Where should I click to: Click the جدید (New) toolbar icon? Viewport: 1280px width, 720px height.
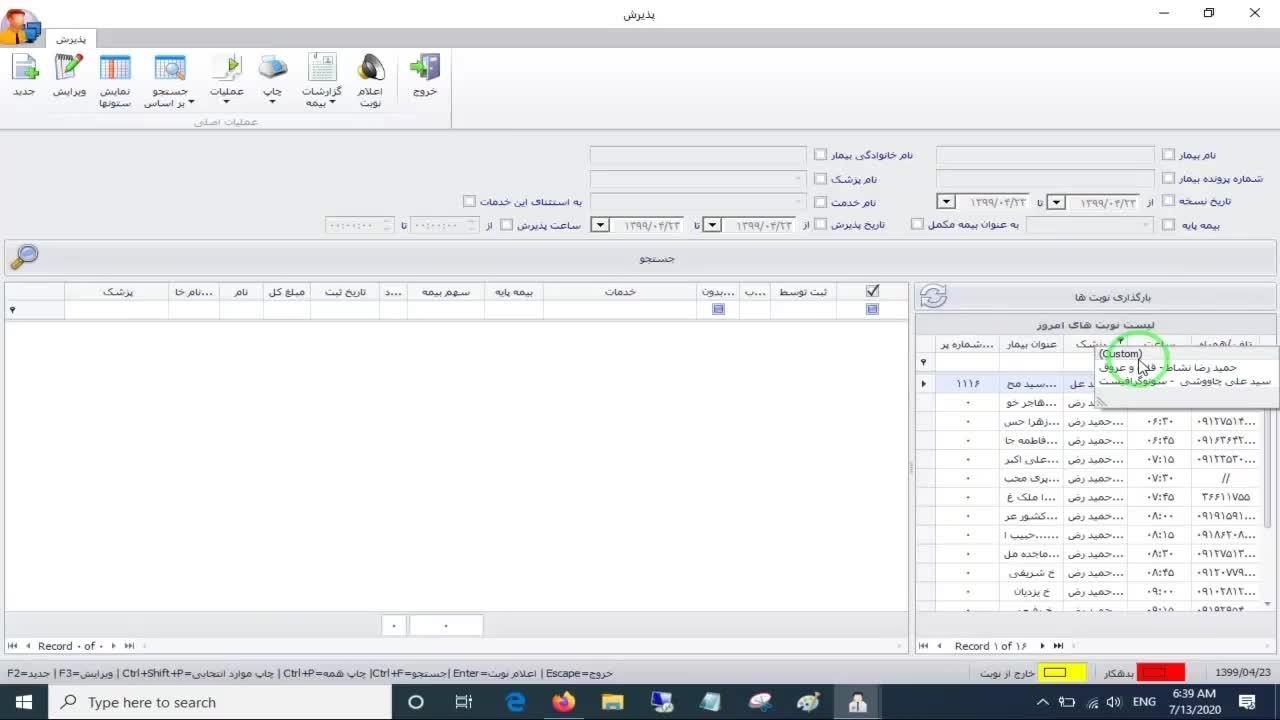click(24, 69)
